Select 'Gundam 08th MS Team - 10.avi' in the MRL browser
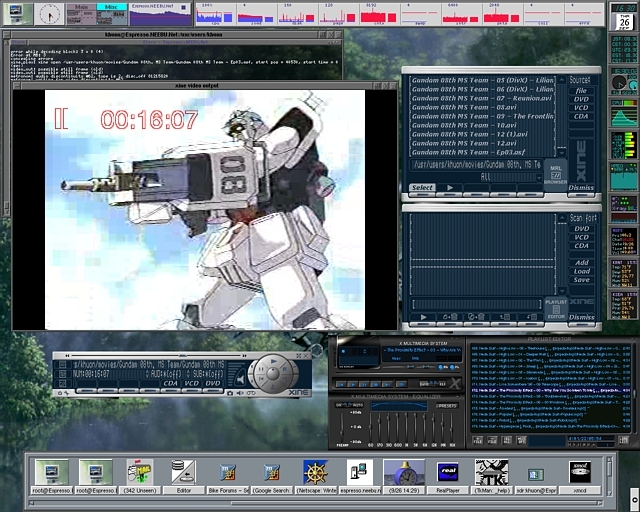The width and height of the screenshot is (640, 512). pos(482,125)
